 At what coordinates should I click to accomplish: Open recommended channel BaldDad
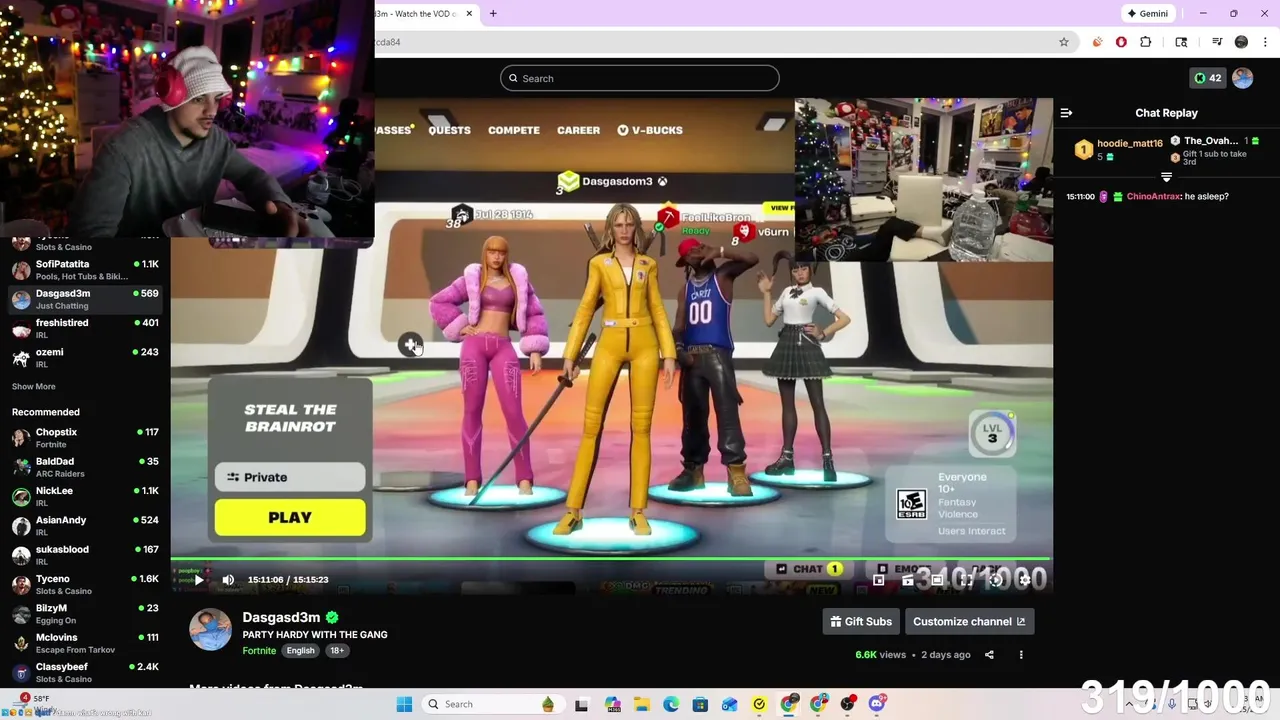(x=85, y=467)
